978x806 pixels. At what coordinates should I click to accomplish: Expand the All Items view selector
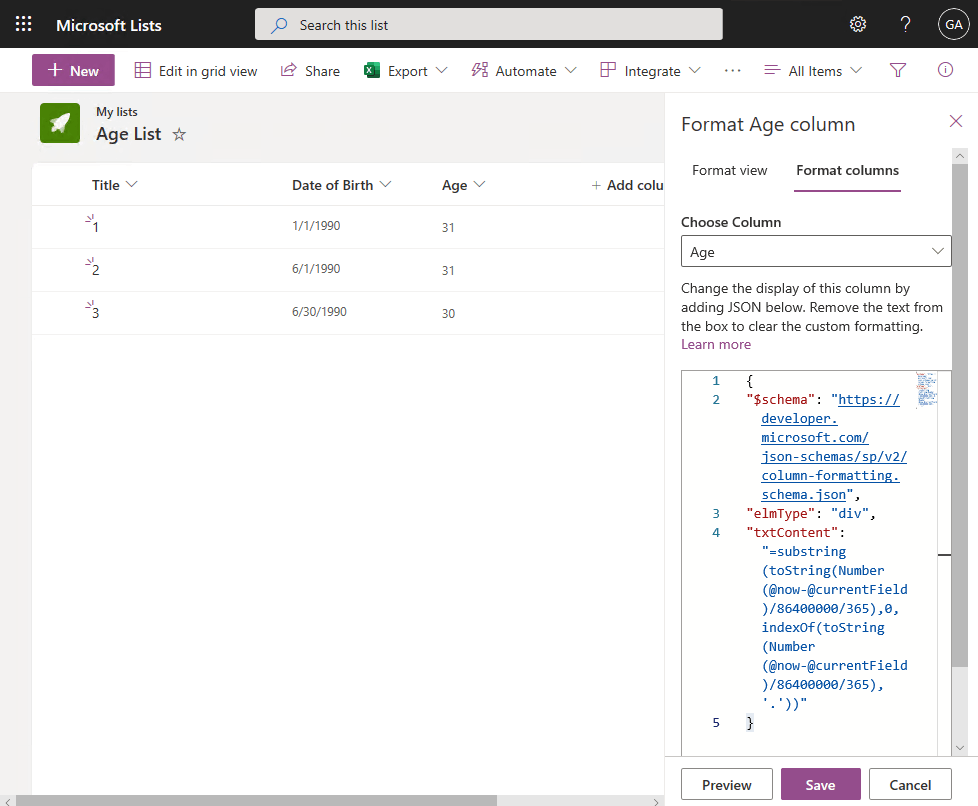pyautogui.click(x=813, y=71)
